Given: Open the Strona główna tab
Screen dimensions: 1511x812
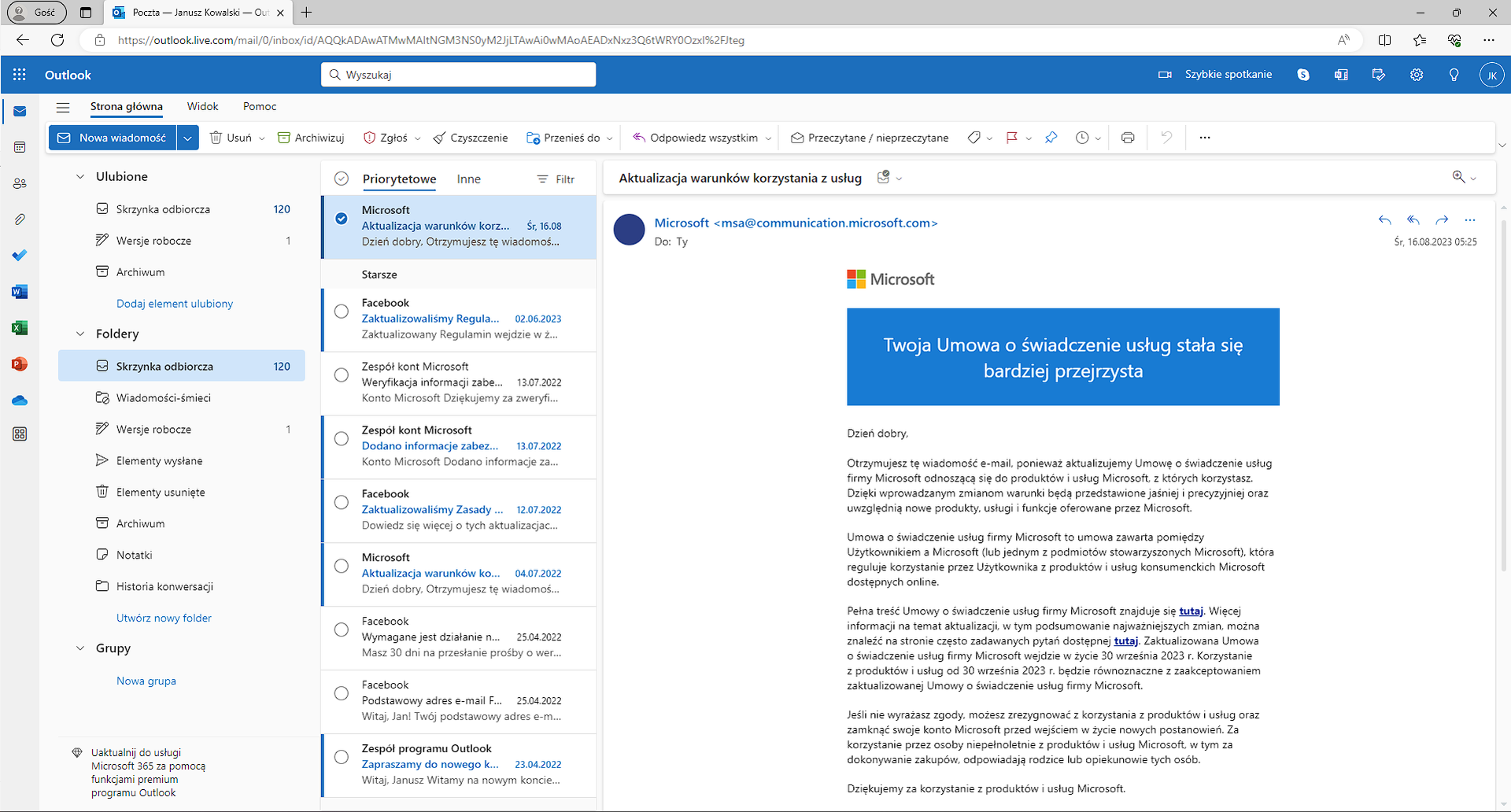Looking at the screenshot, I should point(127,107).
